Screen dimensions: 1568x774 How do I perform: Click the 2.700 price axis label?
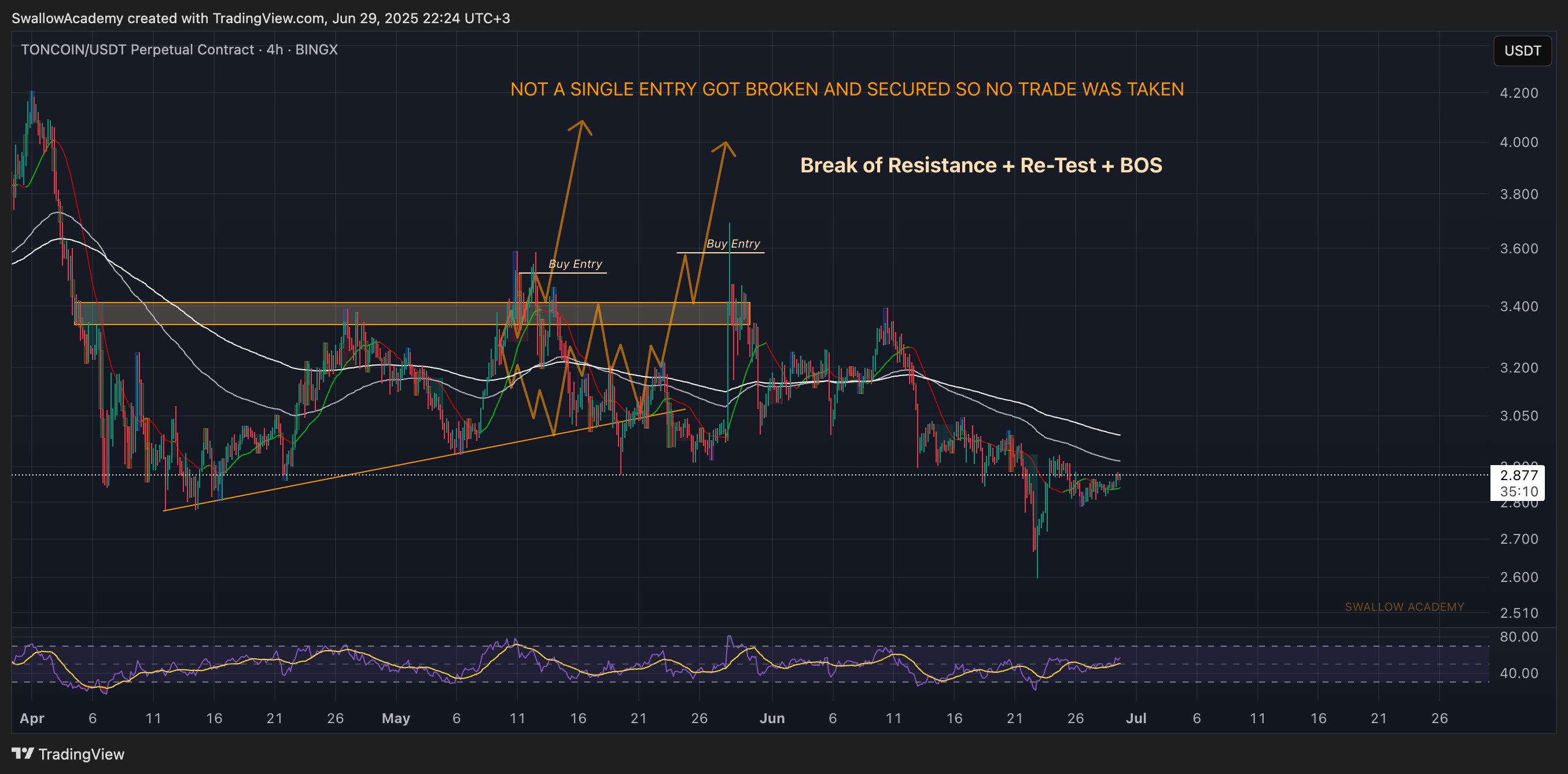1519,539
